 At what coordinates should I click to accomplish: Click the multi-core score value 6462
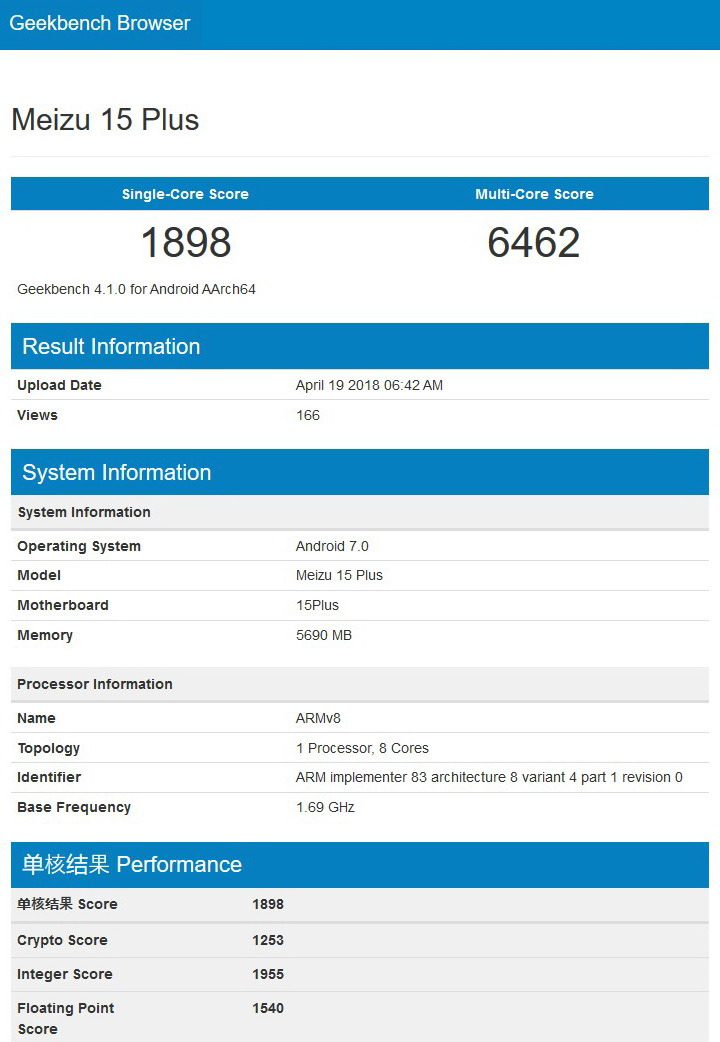pos(534,242)
